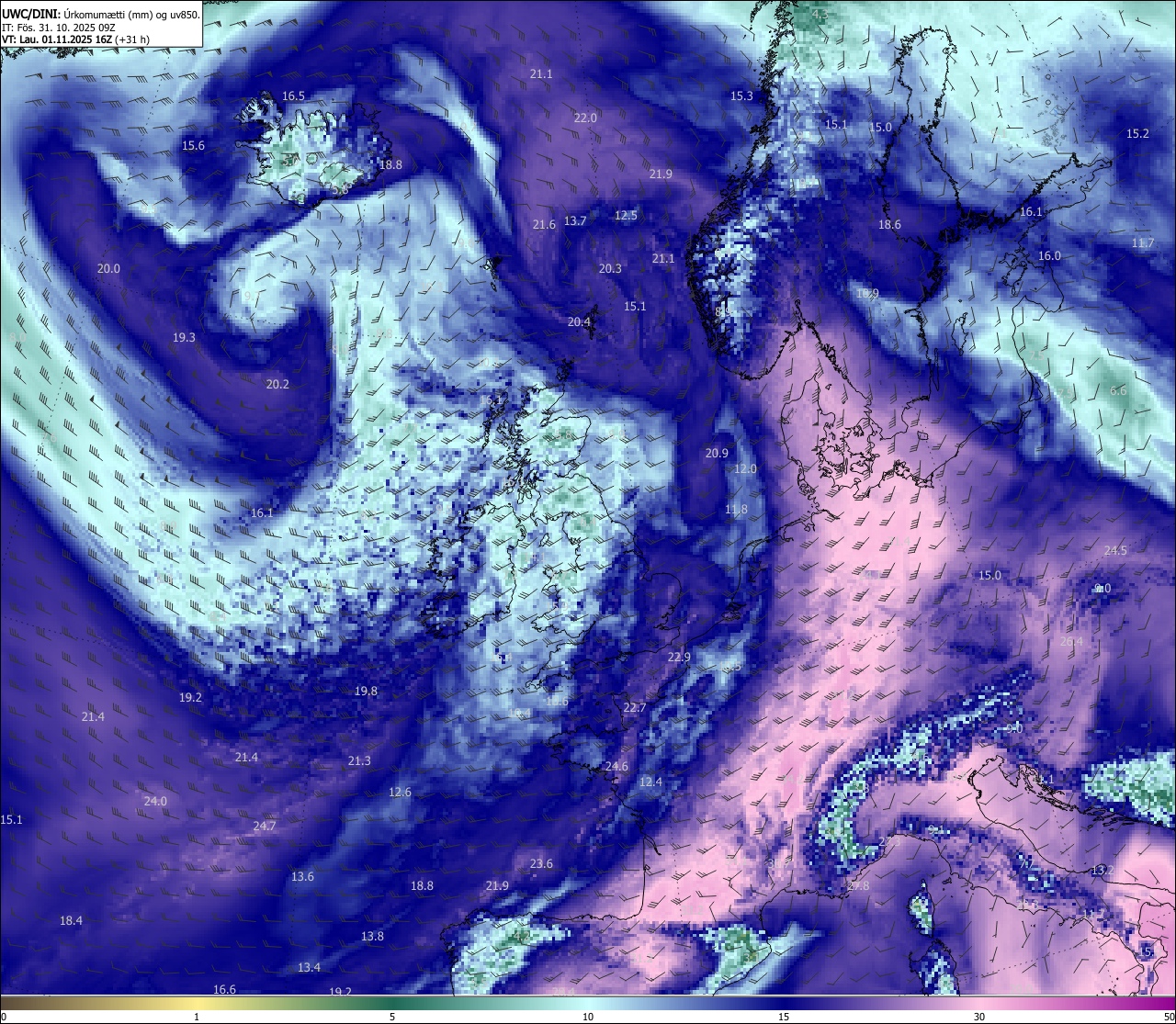
Task: Click the 12.4 value on the map
Action: tap(650, 782)
